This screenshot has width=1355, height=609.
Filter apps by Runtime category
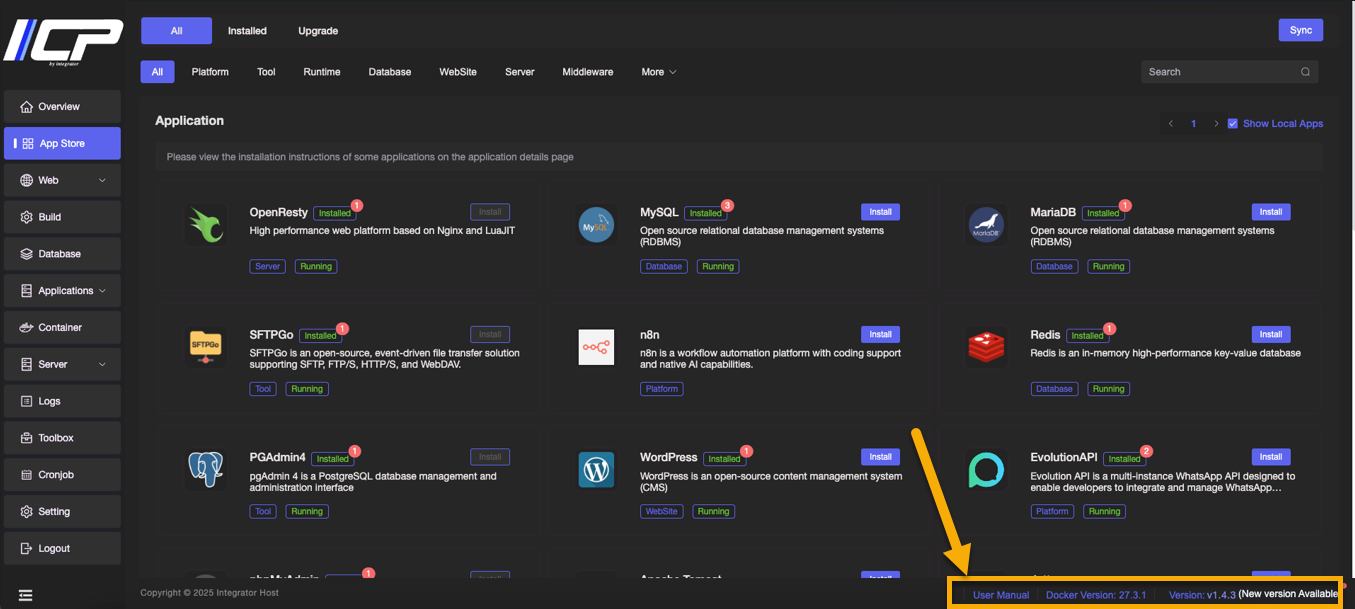[x=322, y=72]
